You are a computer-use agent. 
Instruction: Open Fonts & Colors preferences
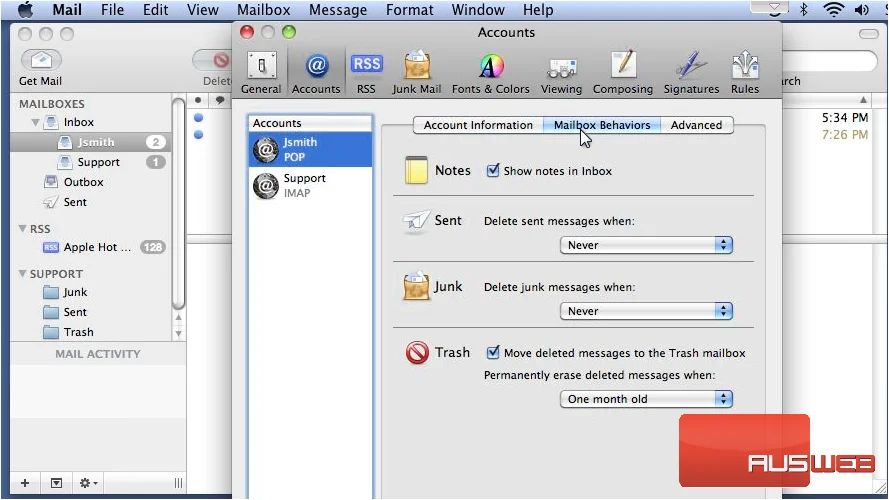coord(490,73)
